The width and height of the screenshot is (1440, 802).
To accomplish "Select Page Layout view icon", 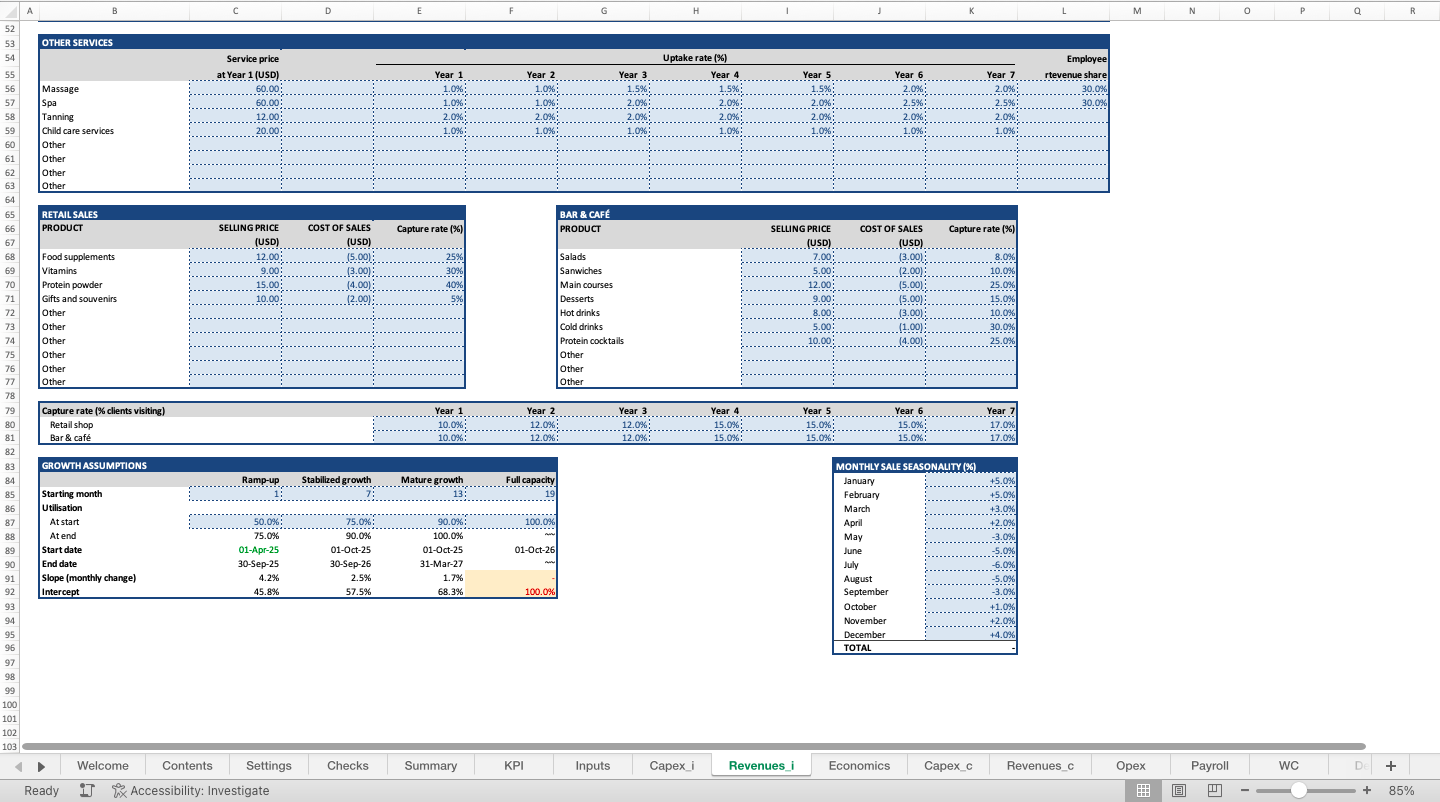I will coord(1180,790).
